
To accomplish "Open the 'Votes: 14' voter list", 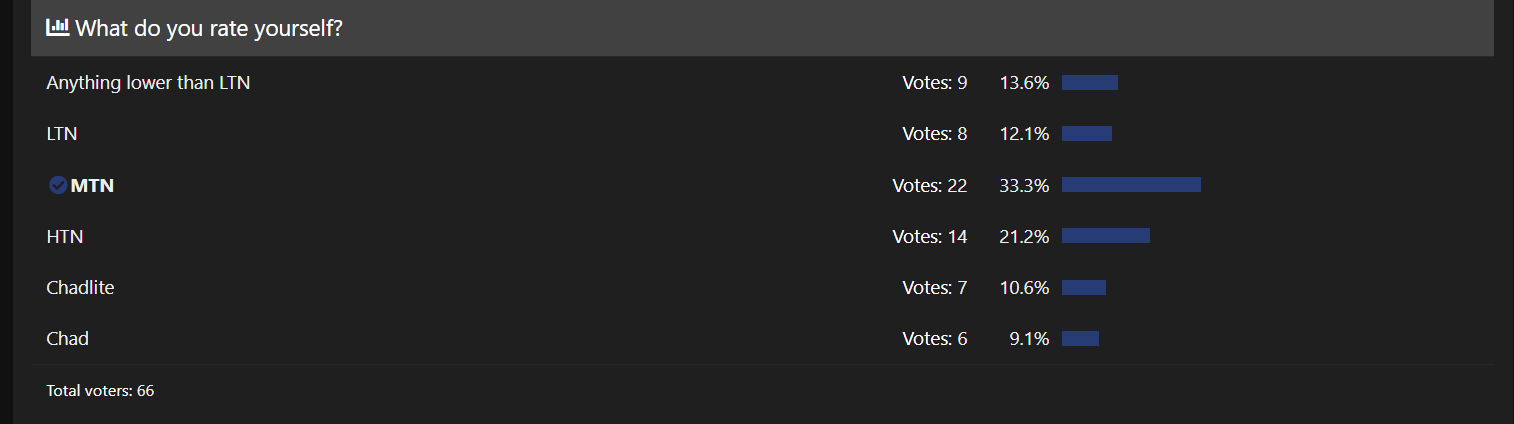I will point(929,236).
